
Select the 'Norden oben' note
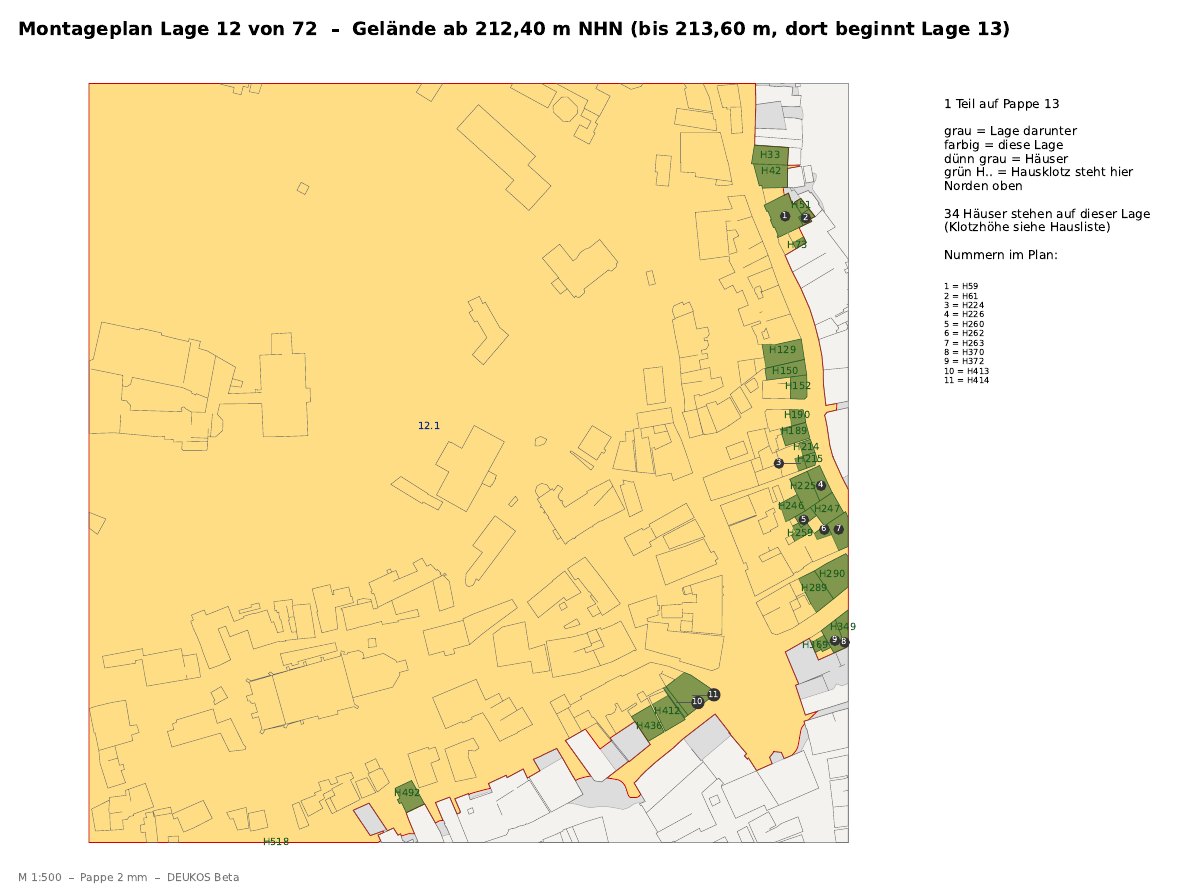[x=983, y=186]
